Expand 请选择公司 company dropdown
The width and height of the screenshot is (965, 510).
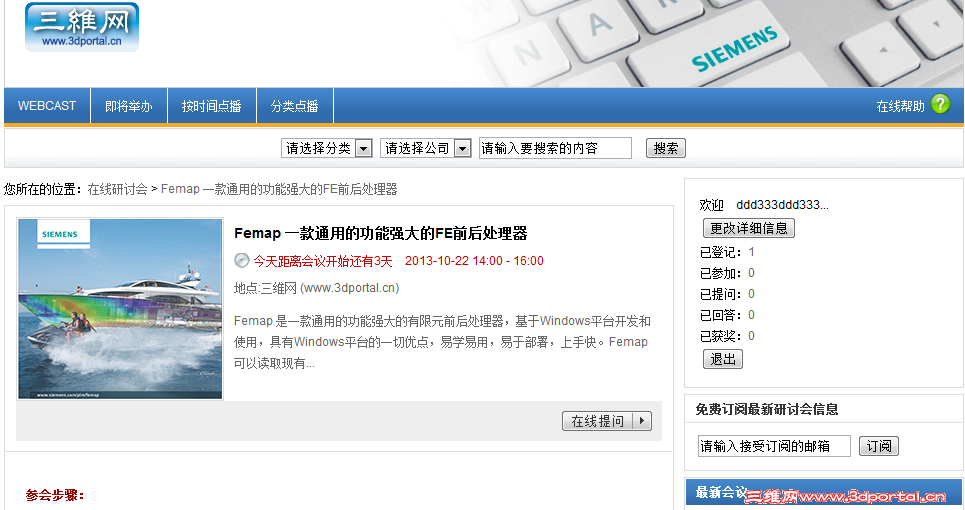(426, 148)
